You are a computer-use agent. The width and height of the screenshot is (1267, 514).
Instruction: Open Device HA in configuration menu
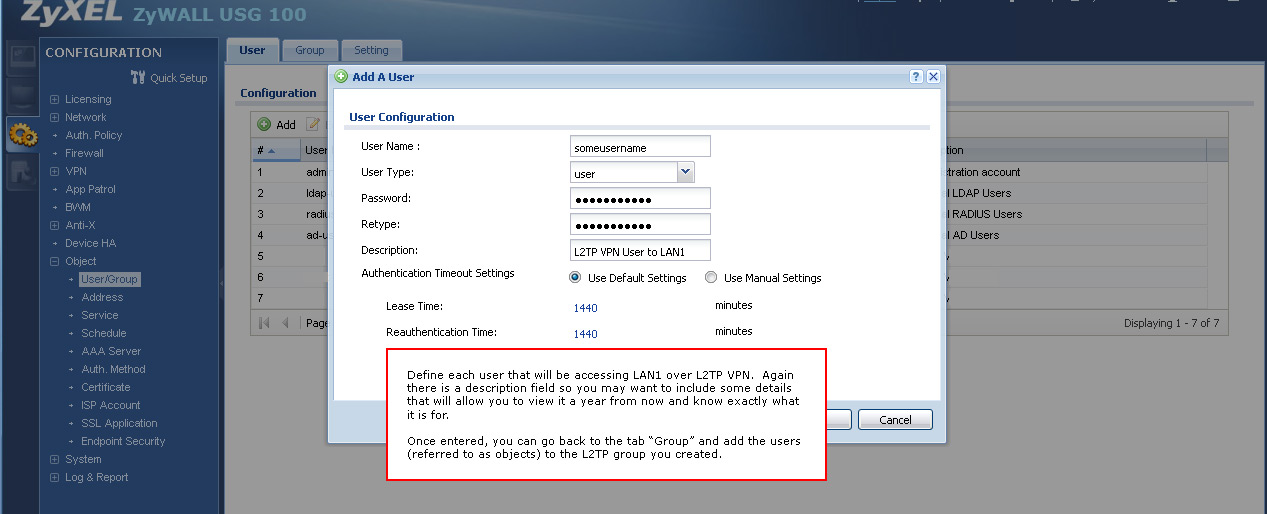pos(90,243)
